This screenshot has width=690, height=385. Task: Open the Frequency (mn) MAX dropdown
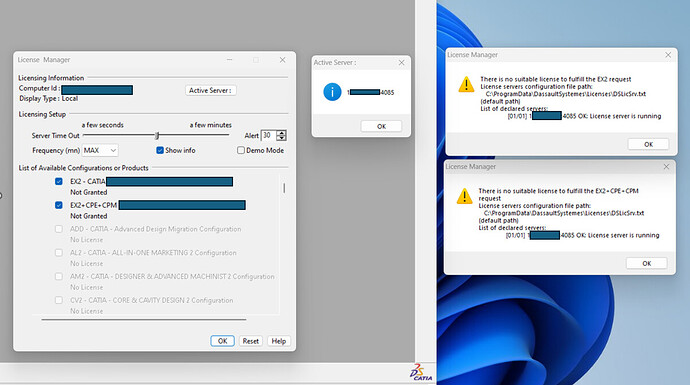point(100,150)
